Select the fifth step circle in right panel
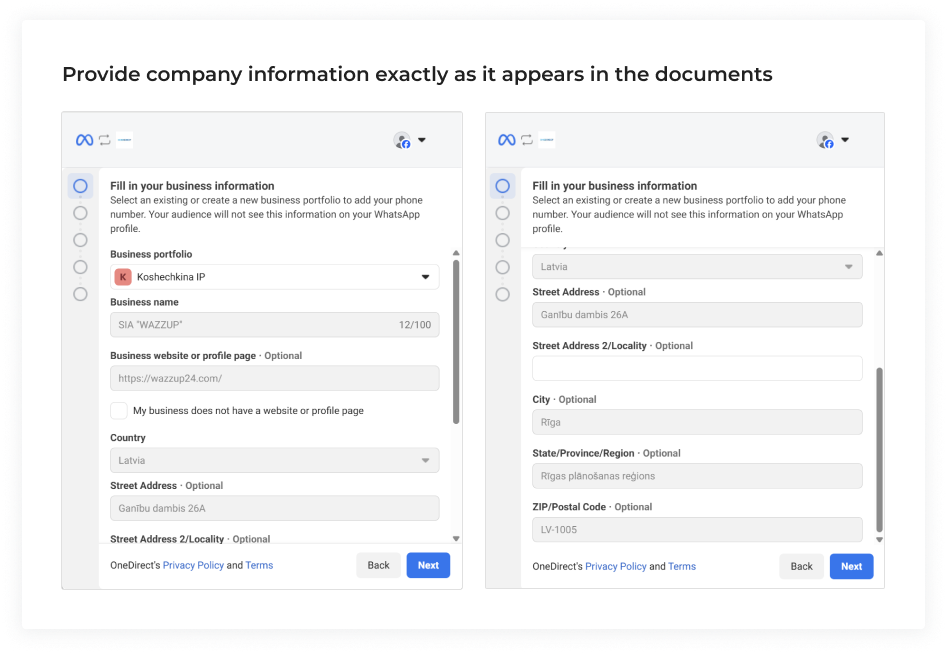Image resolution: width=947 pixels, height=653 pixels. [502, 294]
